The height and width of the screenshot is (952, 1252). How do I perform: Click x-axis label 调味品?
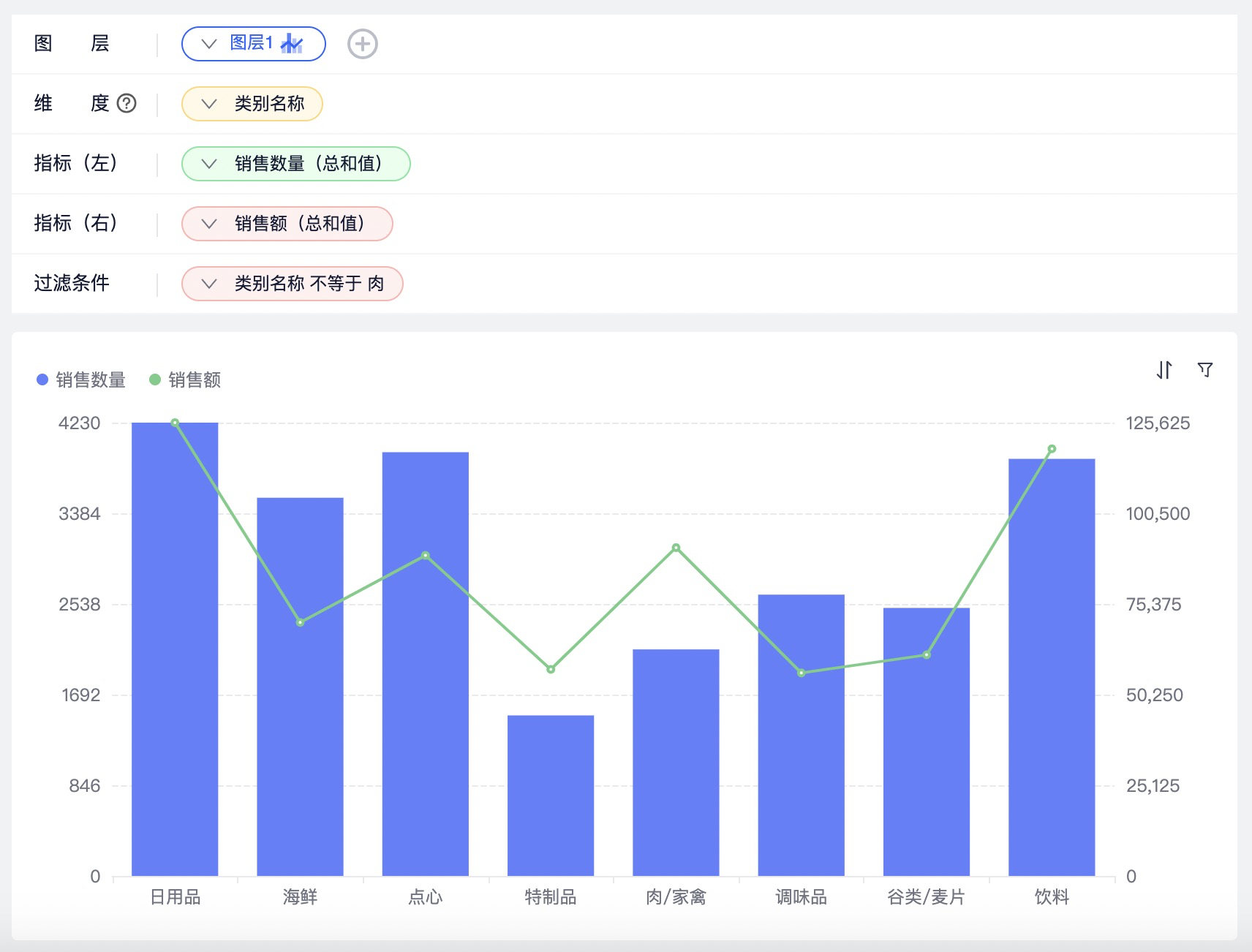pos(802,897)
